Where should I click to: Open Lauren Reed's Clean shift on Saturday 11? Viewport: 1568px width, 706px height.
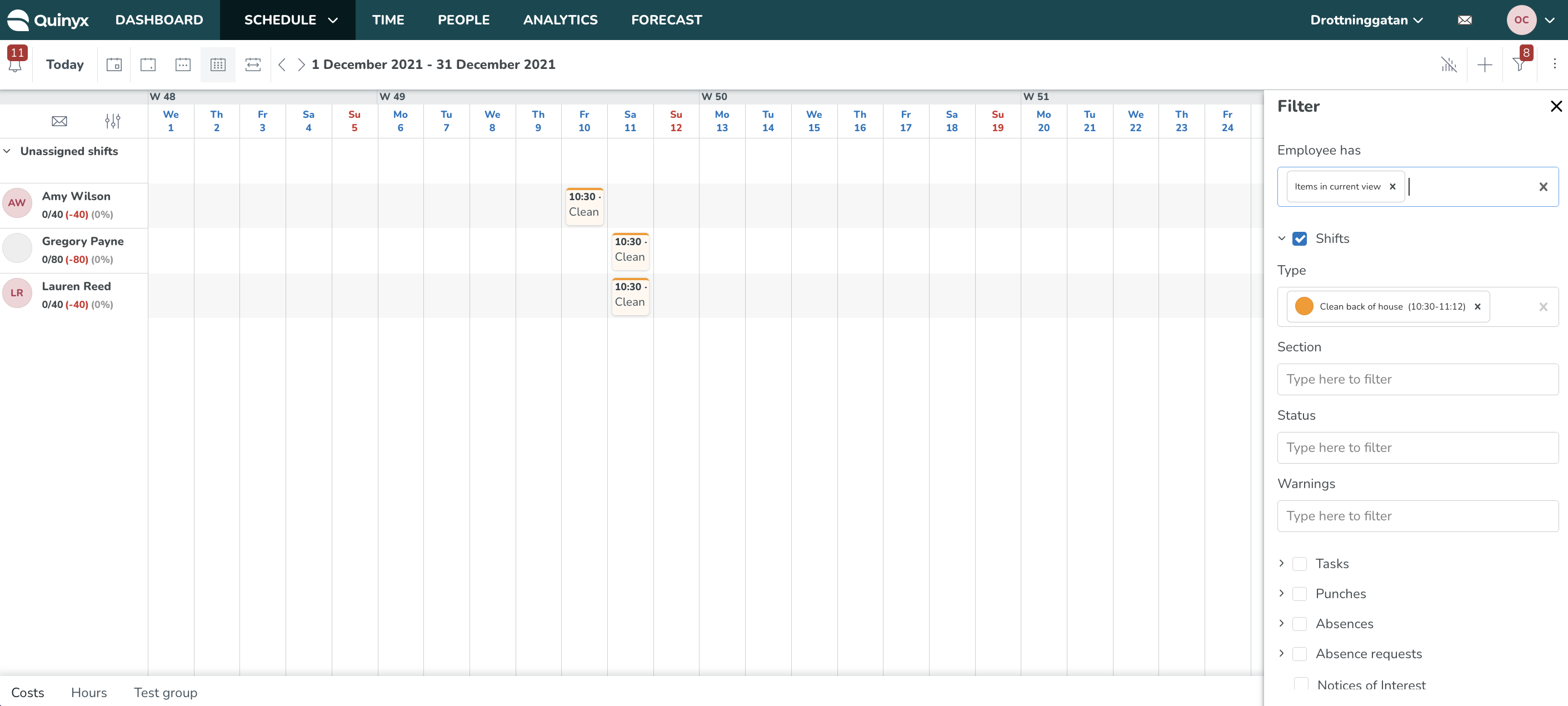click(630, 296)
